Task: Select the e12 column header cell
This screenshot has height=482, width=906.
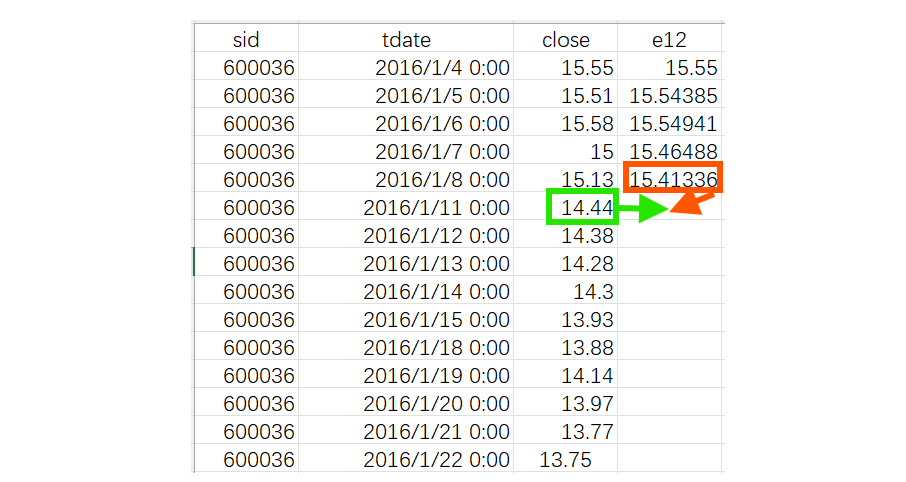Action: pos(669,39)
